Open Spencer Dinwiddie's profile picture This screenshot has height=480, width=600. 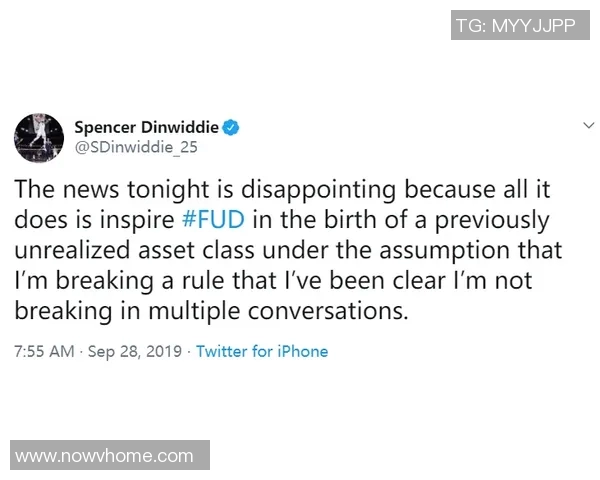(x=38, y=138)
